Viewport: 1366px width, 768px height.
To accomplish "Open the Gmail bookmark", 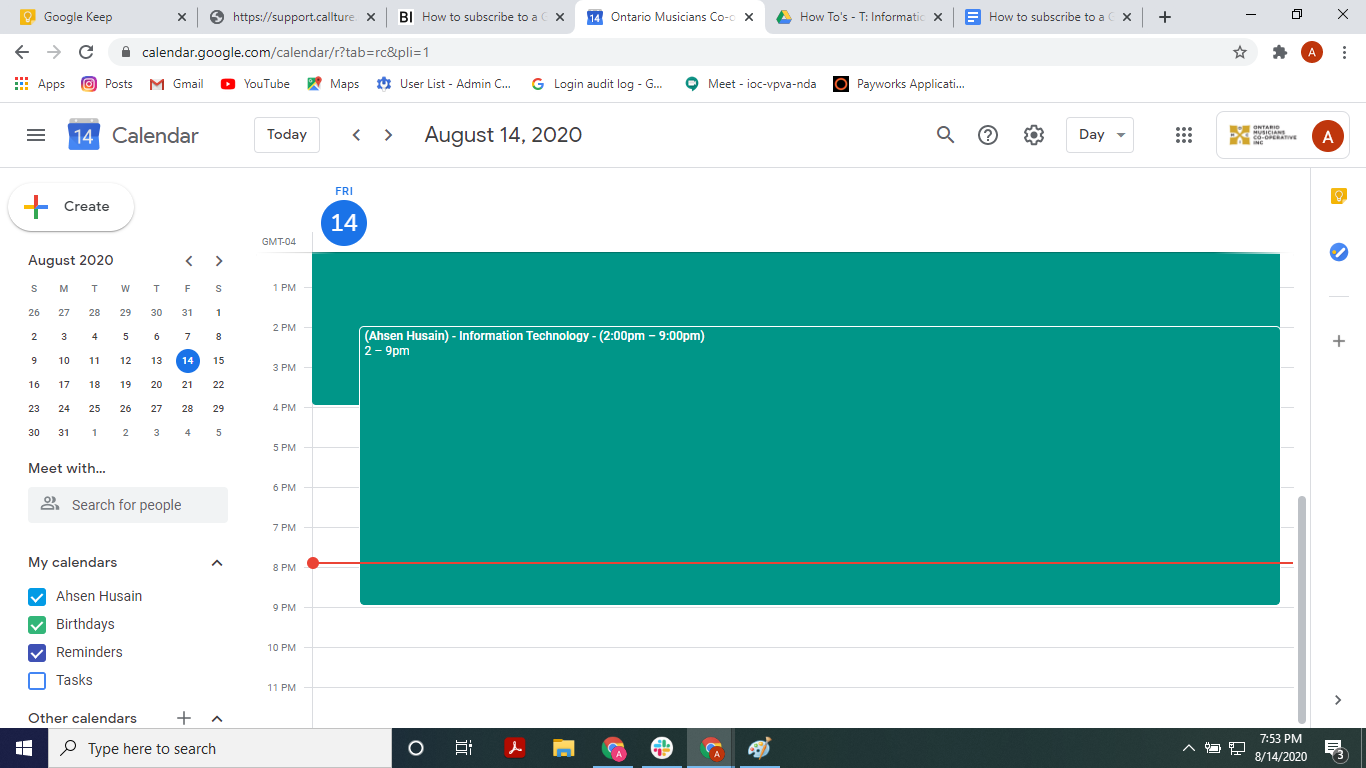I will (176, 84).
